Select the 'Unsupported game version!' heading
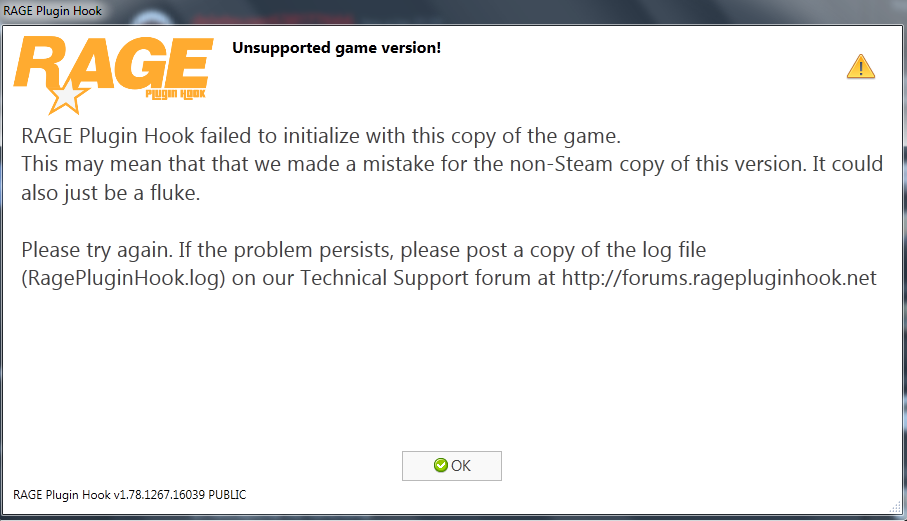 point(336,47)
